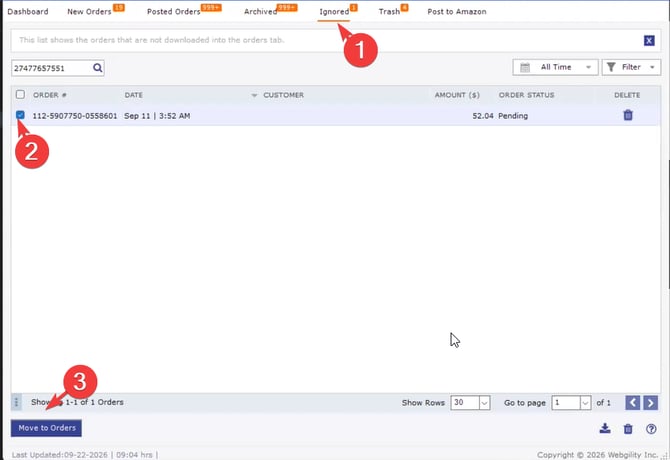Click the Move to Orders button

pyautogui.click(x=47, y=428)
